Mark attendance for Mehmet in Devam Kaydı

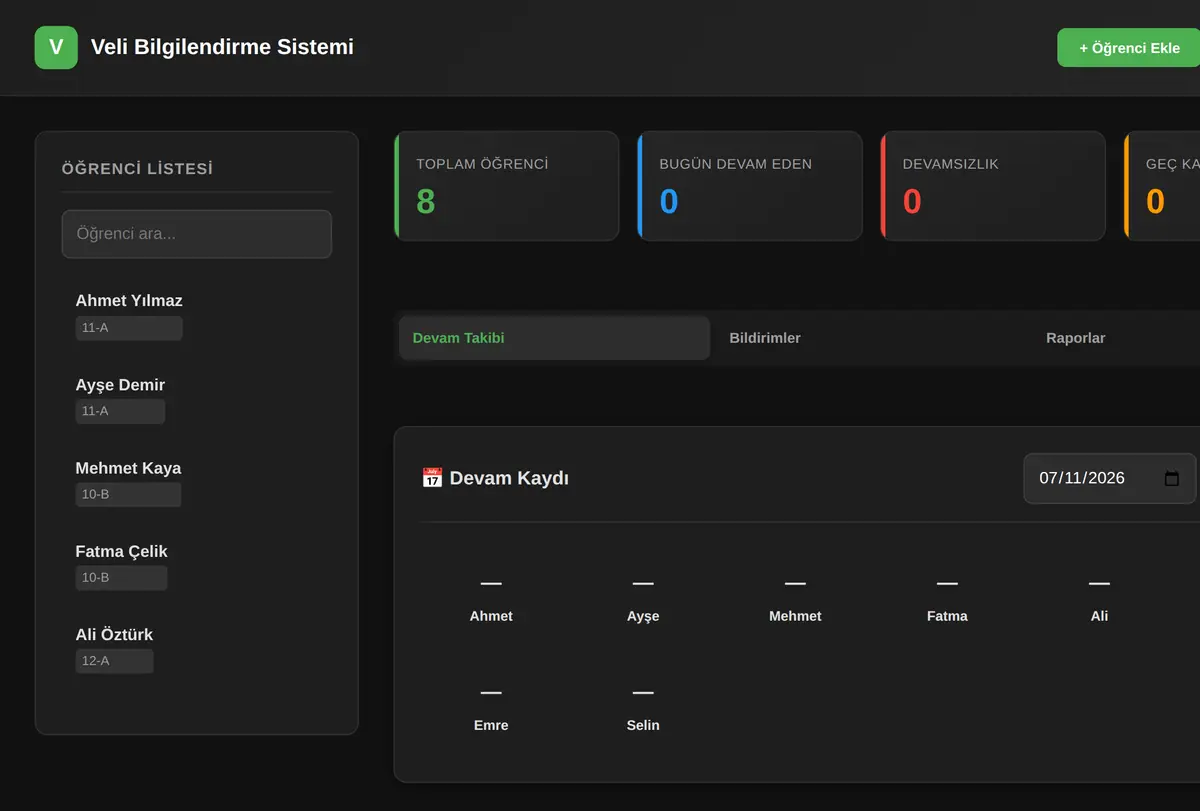(x=795, y=598)
